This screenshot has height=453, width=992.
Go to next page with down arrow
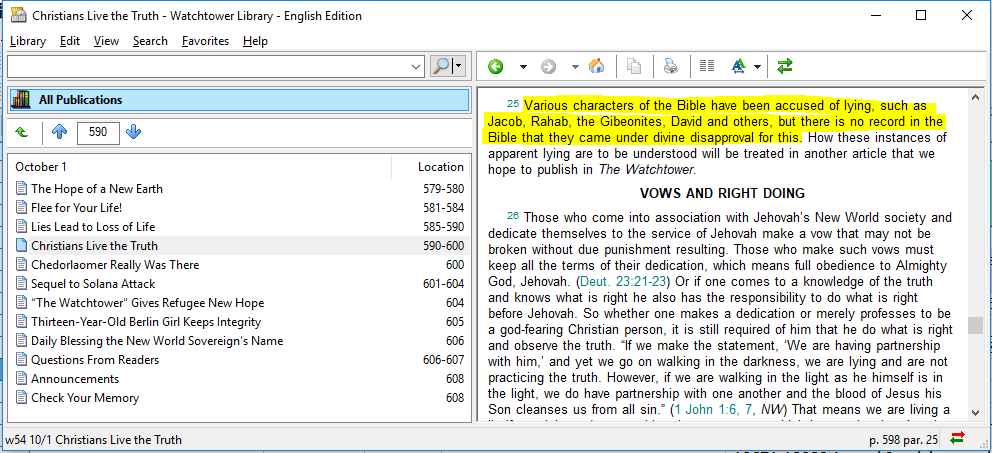pyautogui.click(x=134, y=133)
